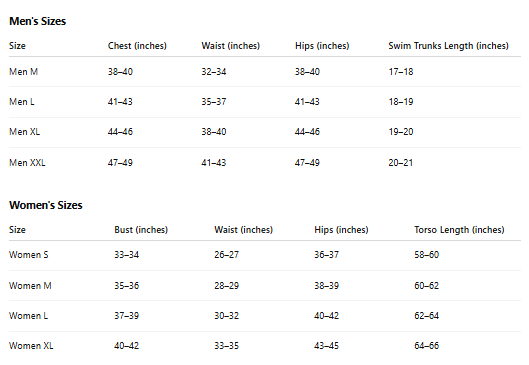The width and height of the screenshot is (529, 365).
Task: Select Women L hips value 40–42
Action: 327,316
